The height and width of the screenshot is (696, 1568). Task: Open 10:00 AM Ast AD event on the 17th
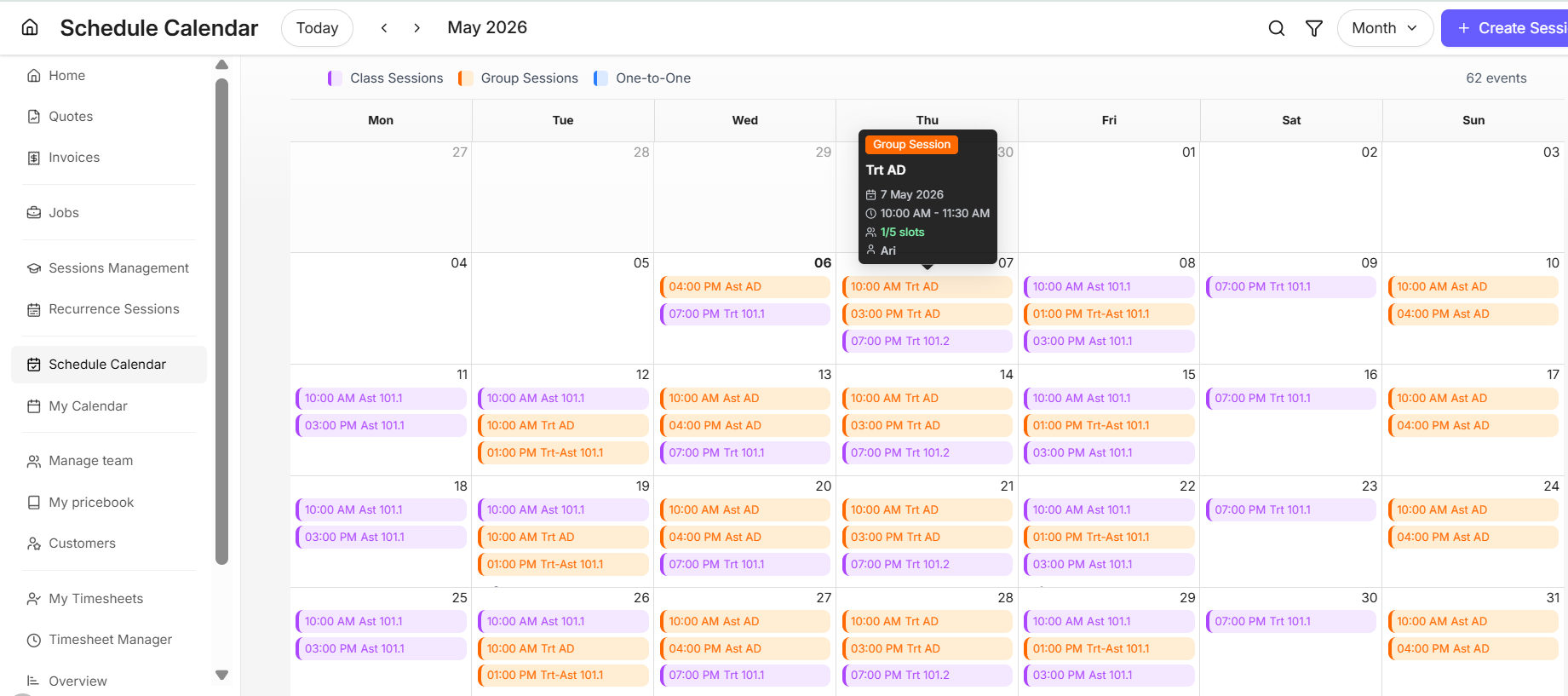1473,399
